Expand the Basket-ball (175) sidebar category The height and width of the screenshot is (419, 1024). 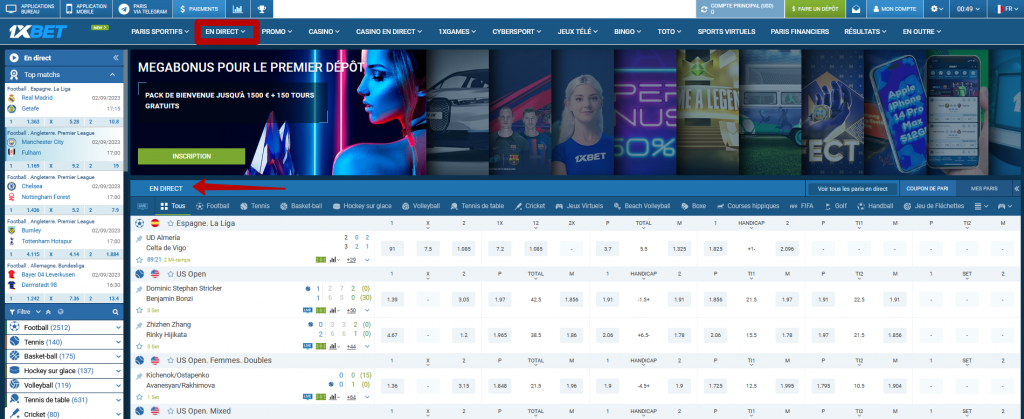click(118, 356)
